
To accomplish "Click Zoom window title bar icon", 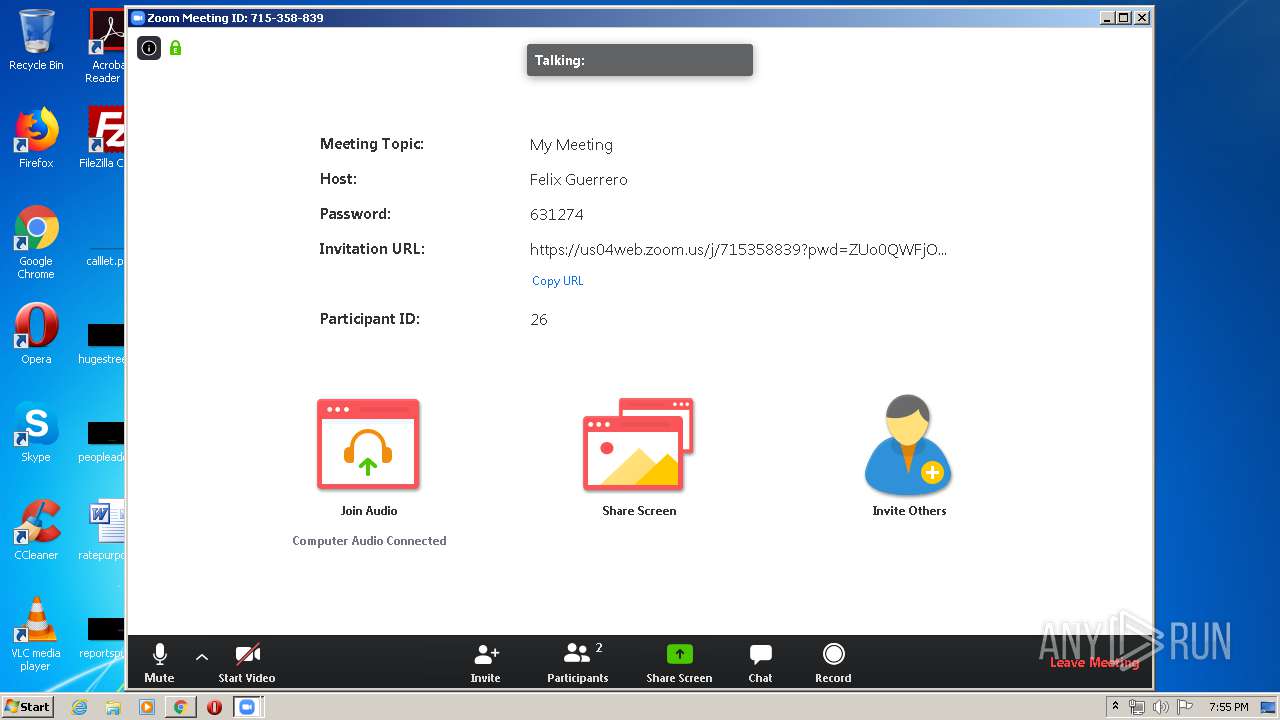I will [x=138, y=18].
